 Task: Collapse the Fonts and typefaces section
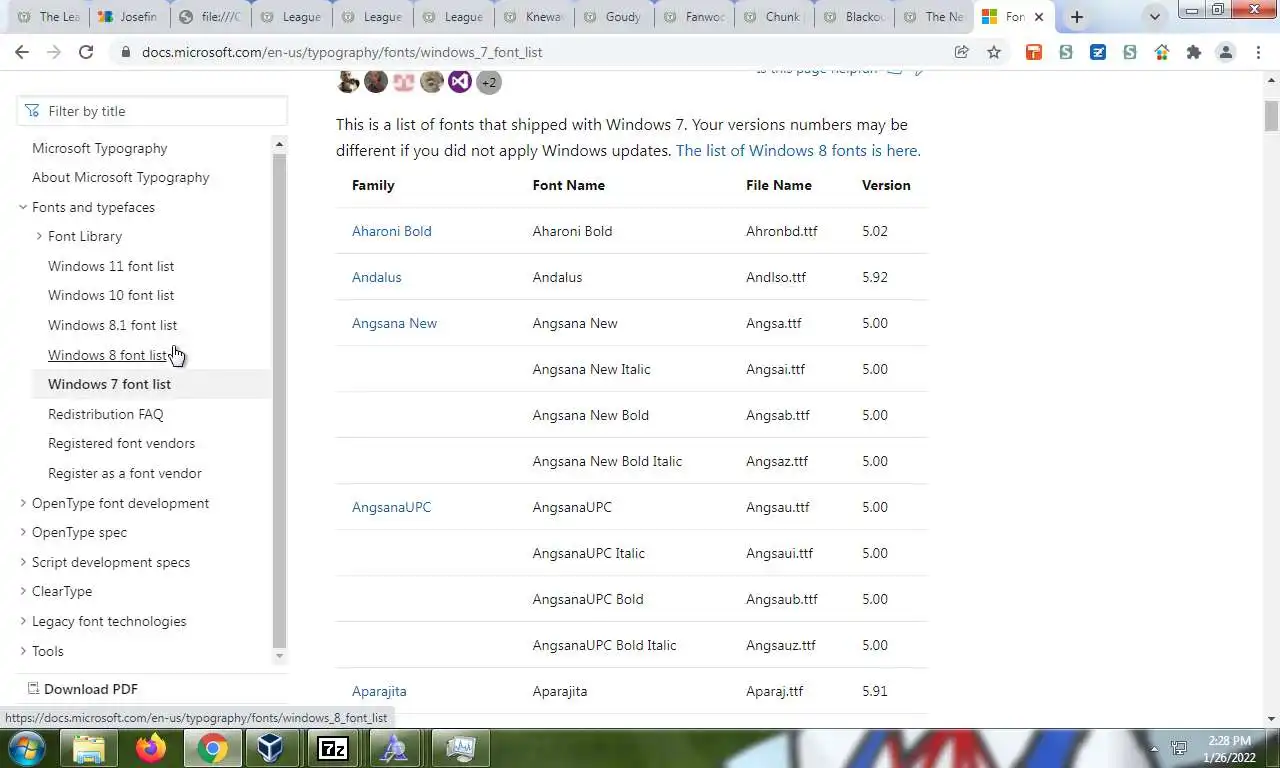23,207
